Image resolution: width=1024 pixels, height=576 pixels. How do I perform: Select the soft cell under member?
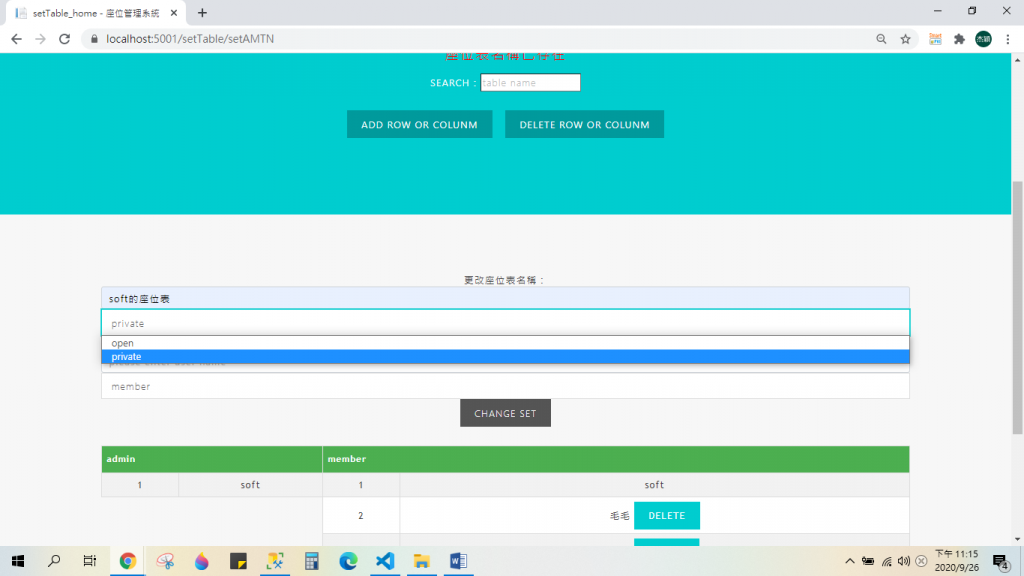pyautogui.click(x=654, y=485)
